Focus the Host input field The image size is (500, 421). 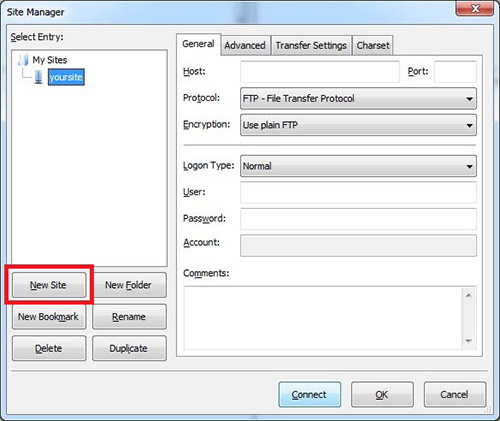(x=320, y=72)
